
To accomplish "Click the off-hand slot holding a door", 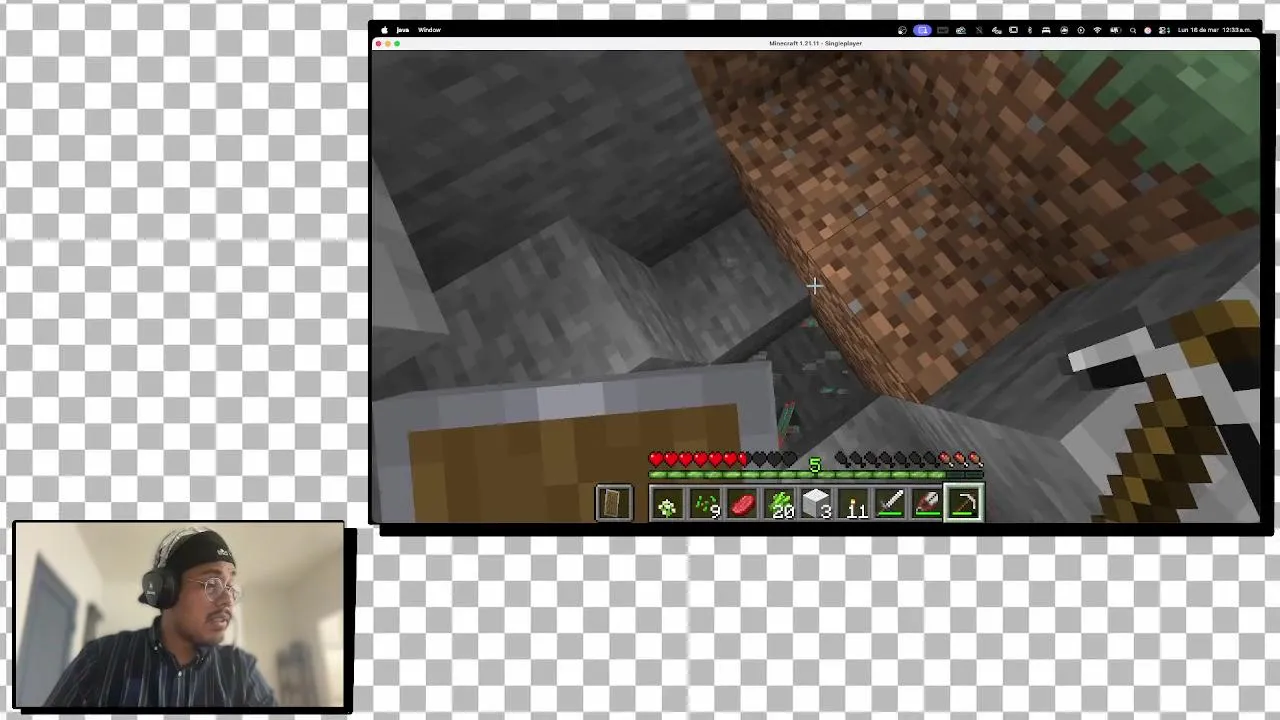I will 613,503.
